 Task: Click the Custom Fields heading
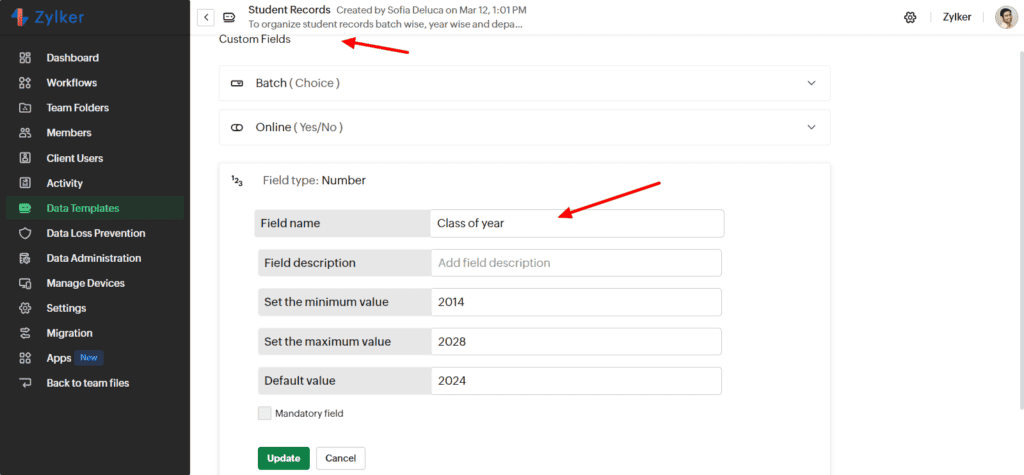pyautogui.click(x=255, y=40)
